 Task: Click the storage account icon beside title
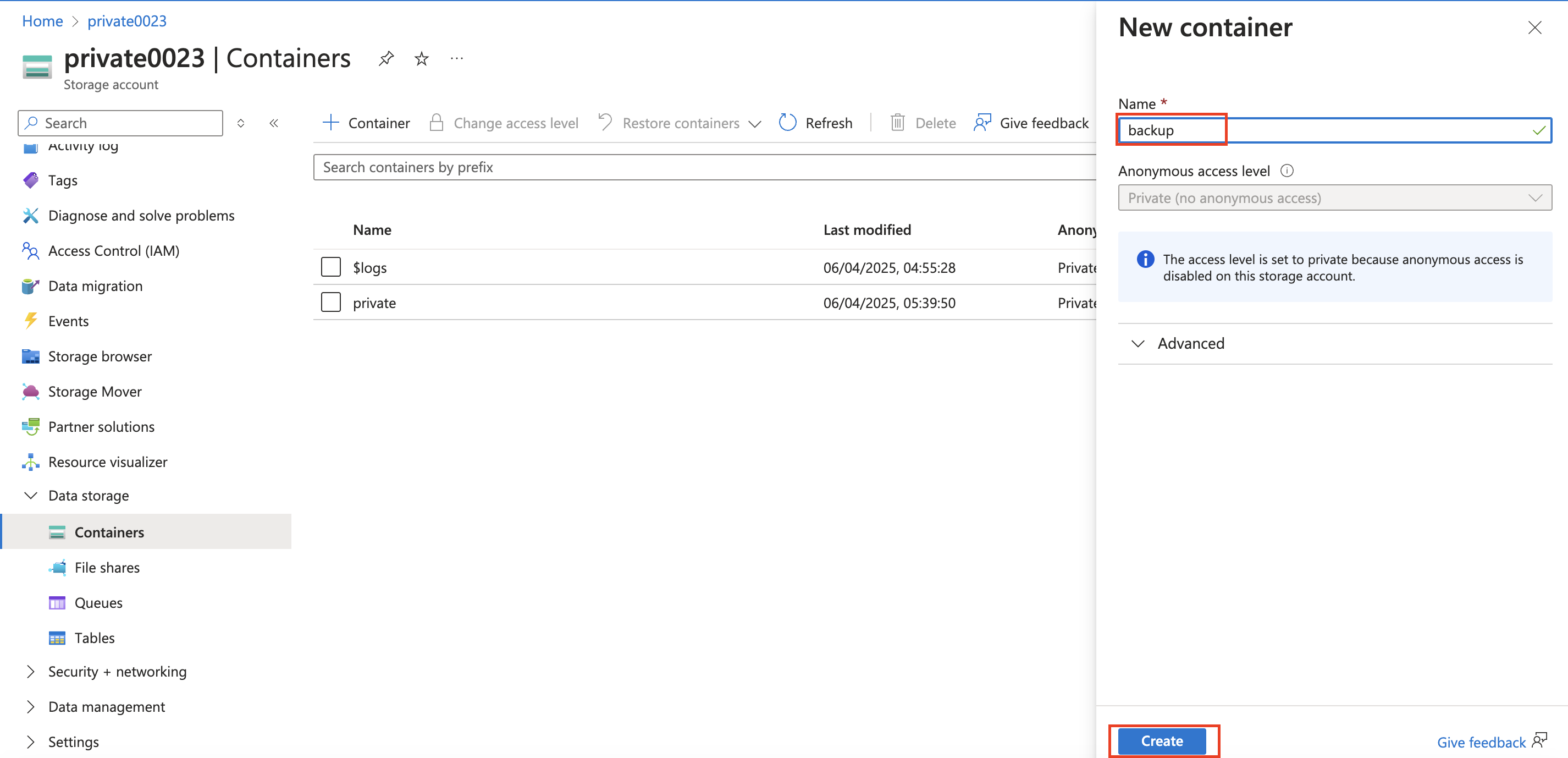click(37, 67)
